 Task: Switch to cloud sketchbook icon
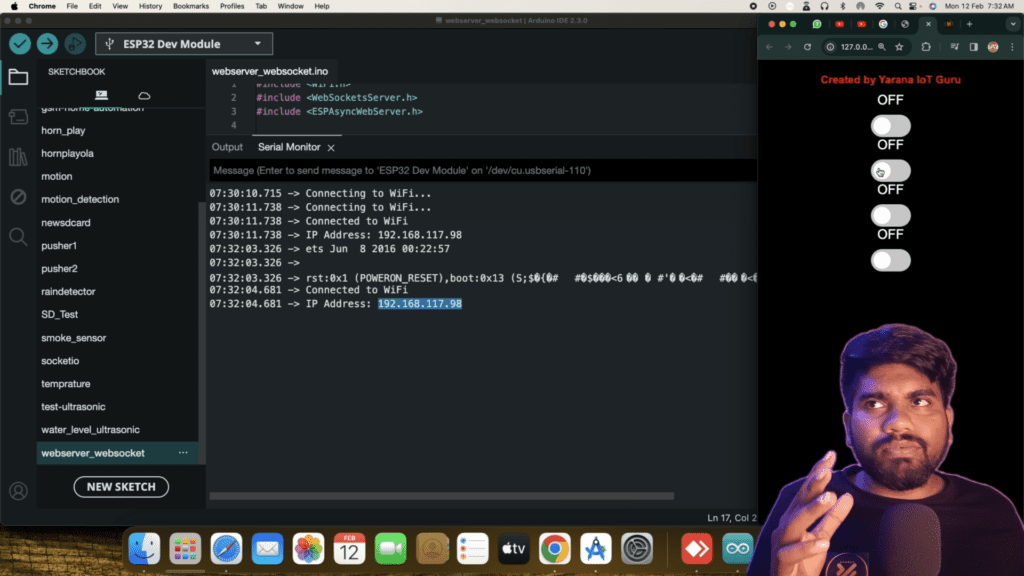(x=144, y=95)
